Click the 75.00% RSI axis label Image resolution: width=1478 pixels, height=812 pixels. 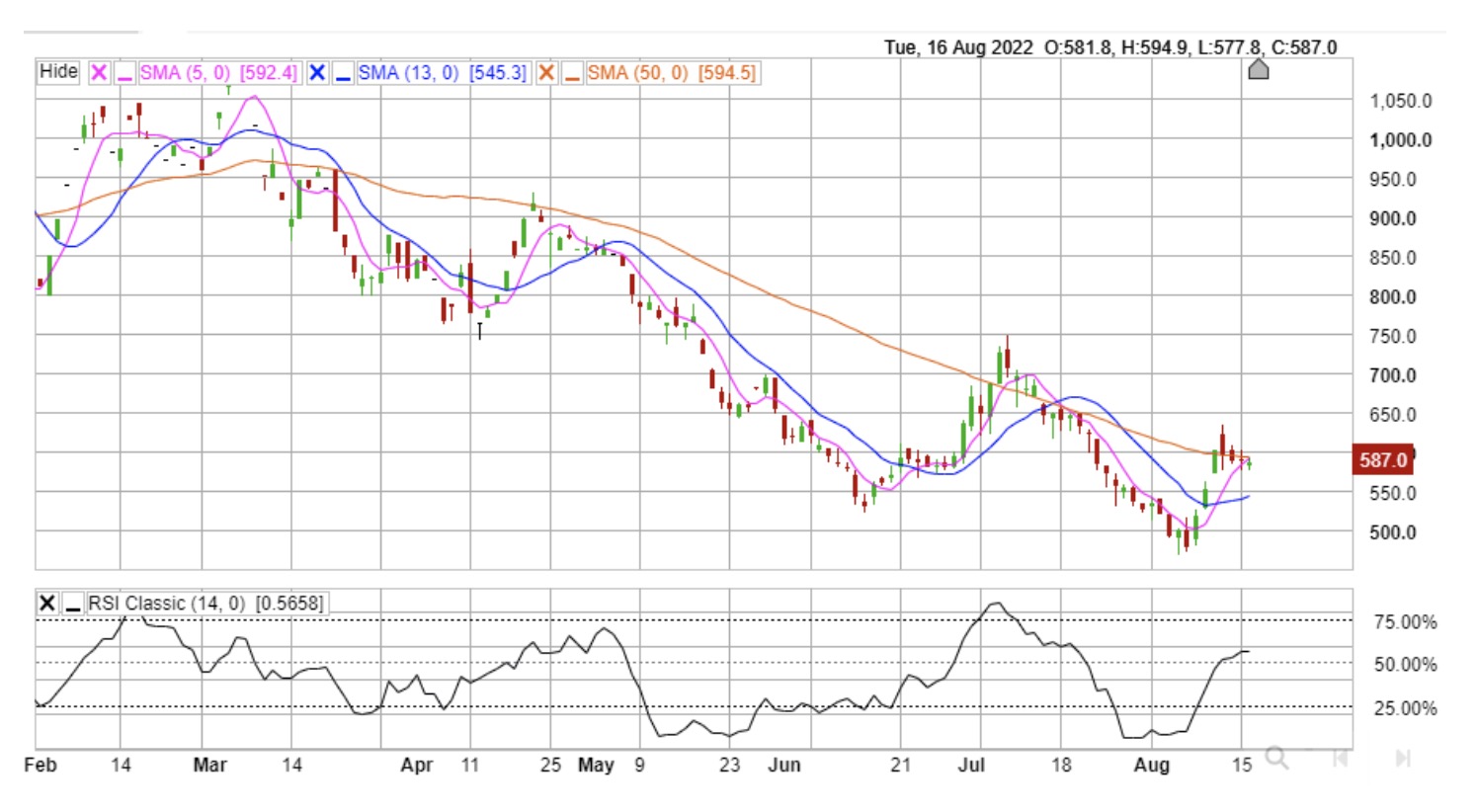(1404, 621)
